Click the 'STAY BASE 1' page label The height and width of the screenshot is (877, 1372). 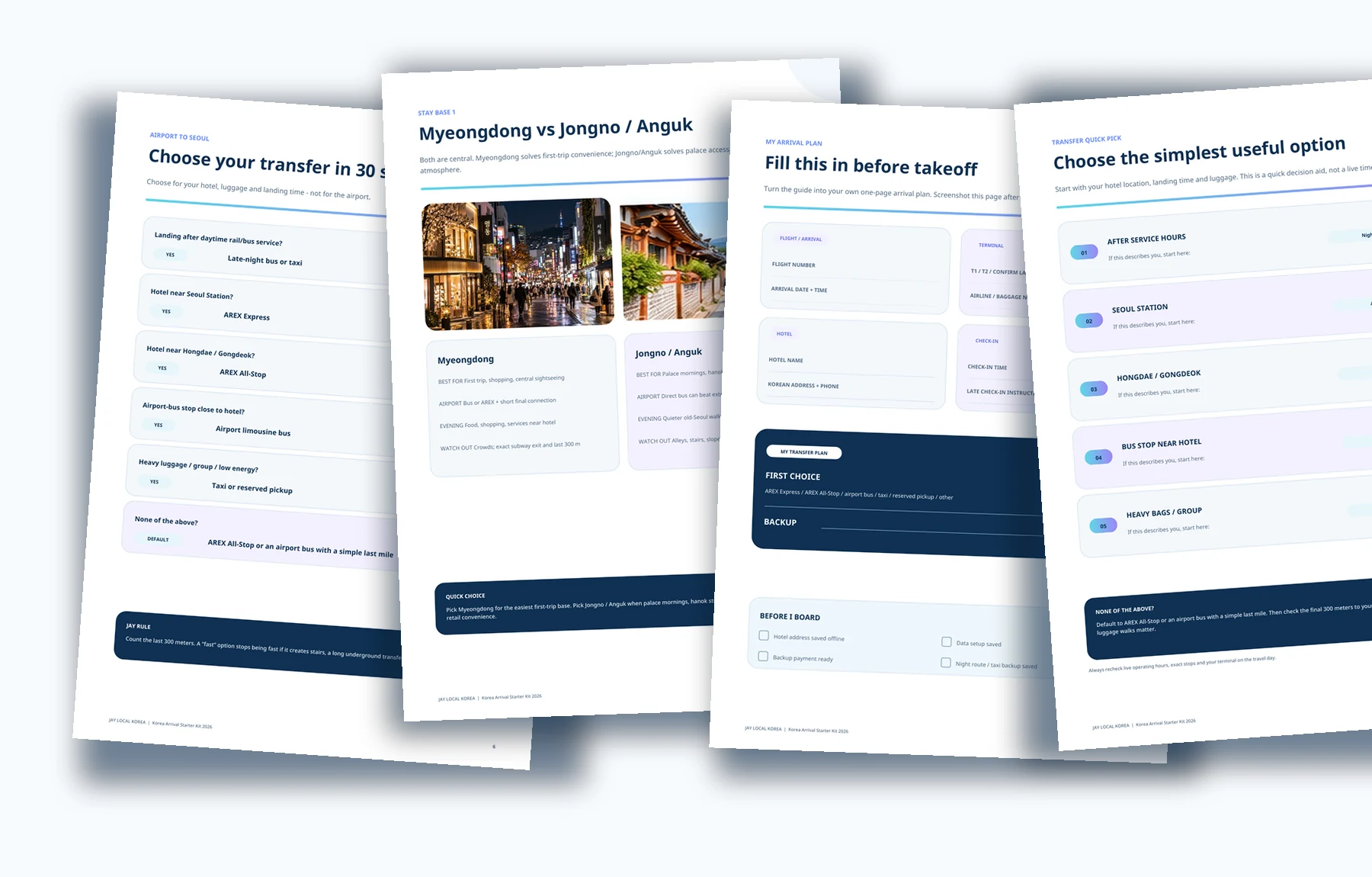click(x=437, y=112)
